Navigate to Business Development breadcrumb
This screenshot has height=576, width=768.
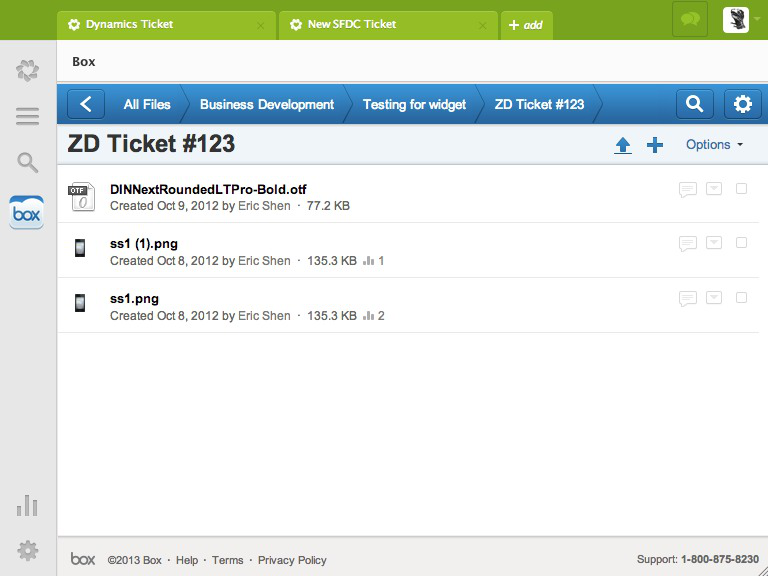point(267,104)
